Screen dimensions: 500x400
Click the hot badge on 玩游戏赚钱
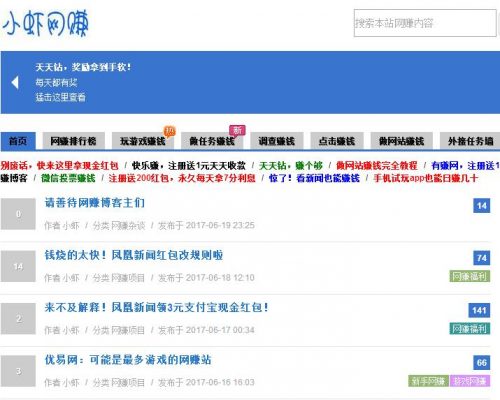(x=169, y=131)
